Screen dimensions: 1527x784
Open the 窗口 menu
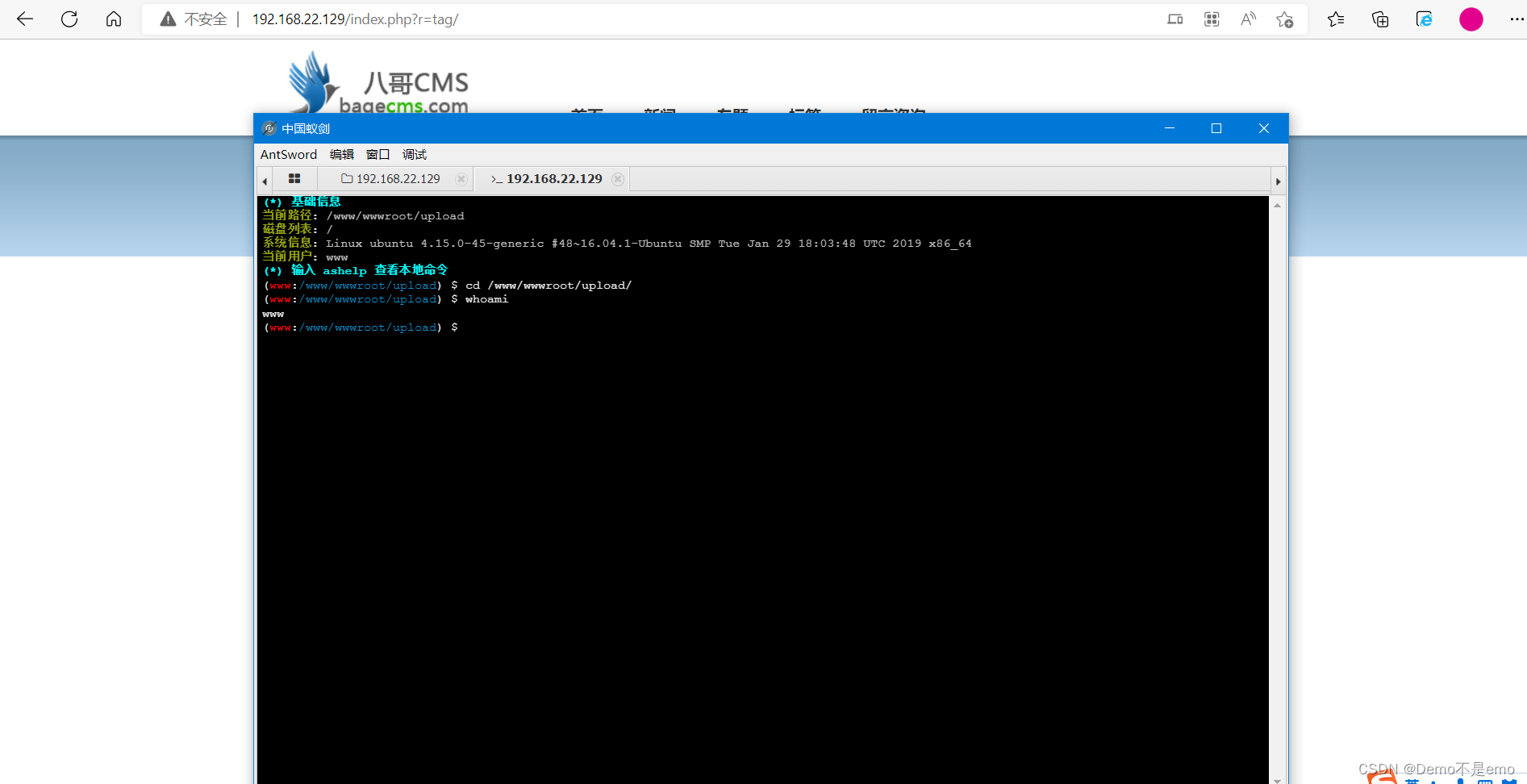click(378, 154)
